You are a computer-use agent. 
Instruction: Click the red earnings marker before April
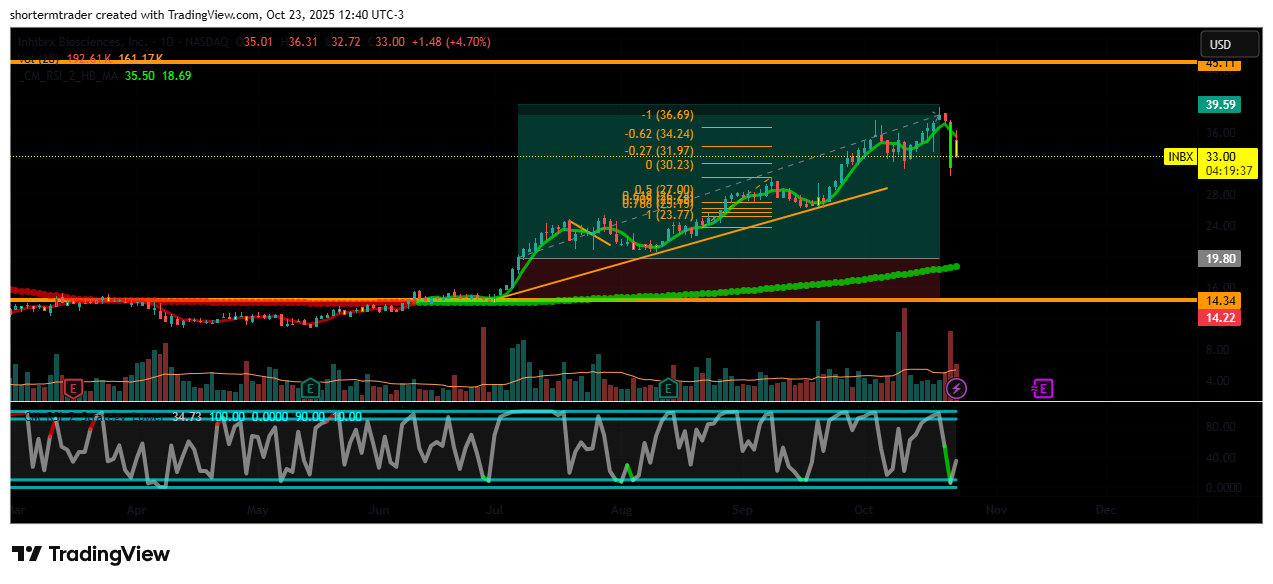[72, 387]
